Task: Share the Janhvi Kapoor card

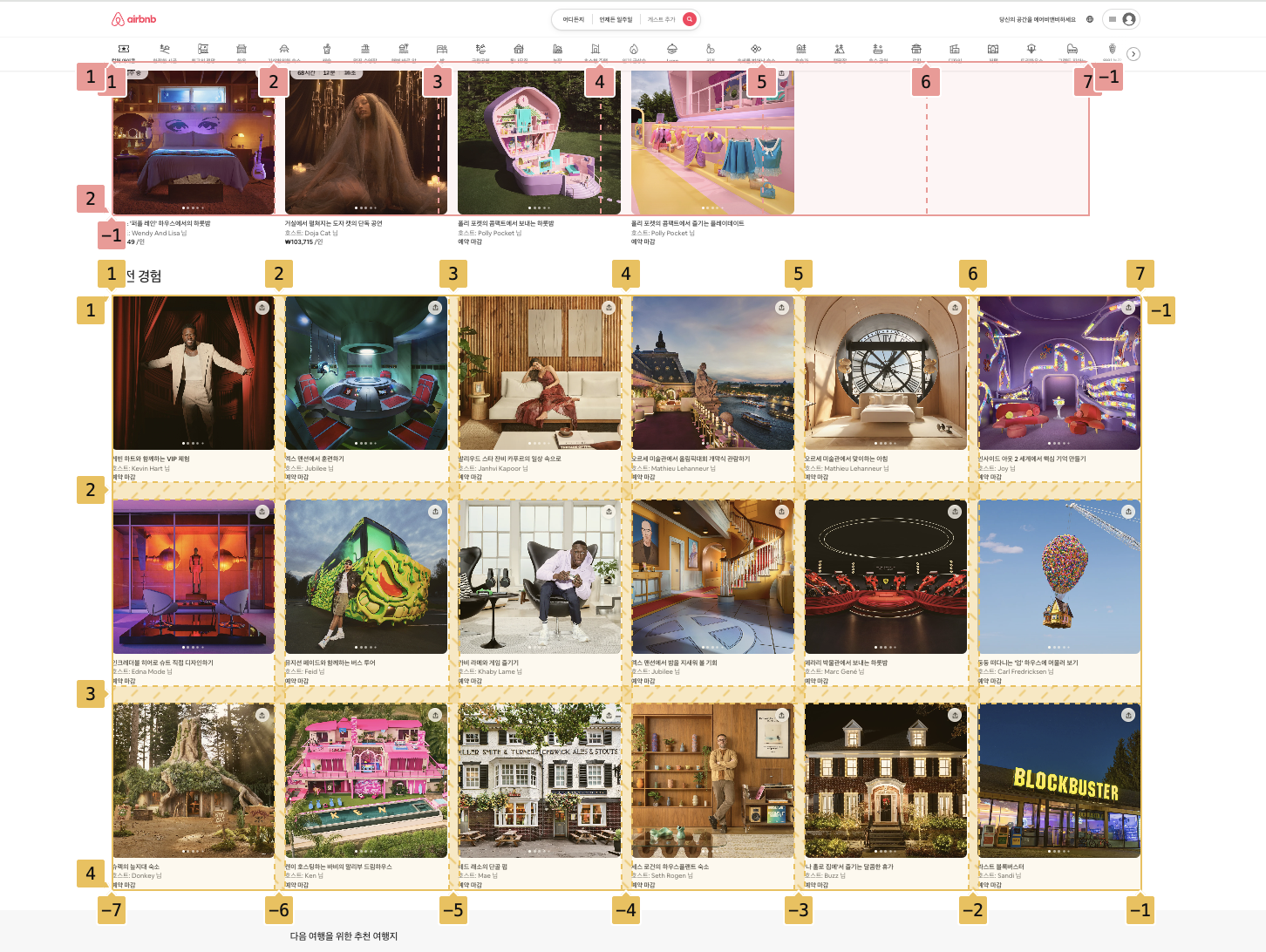Action: coord(609,308)
